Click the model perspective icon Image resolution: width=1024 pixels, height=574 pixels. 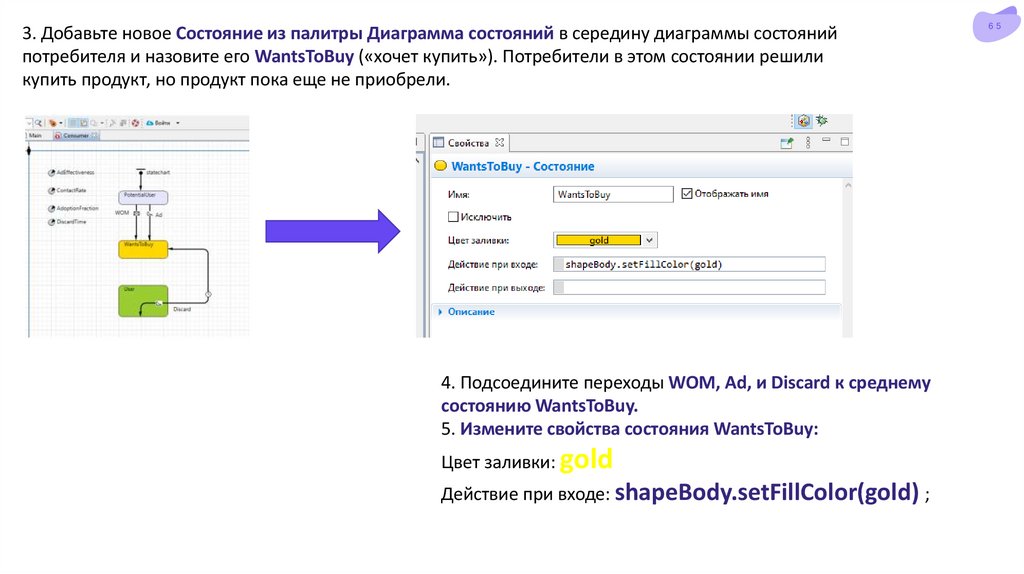tap(804, 121)
